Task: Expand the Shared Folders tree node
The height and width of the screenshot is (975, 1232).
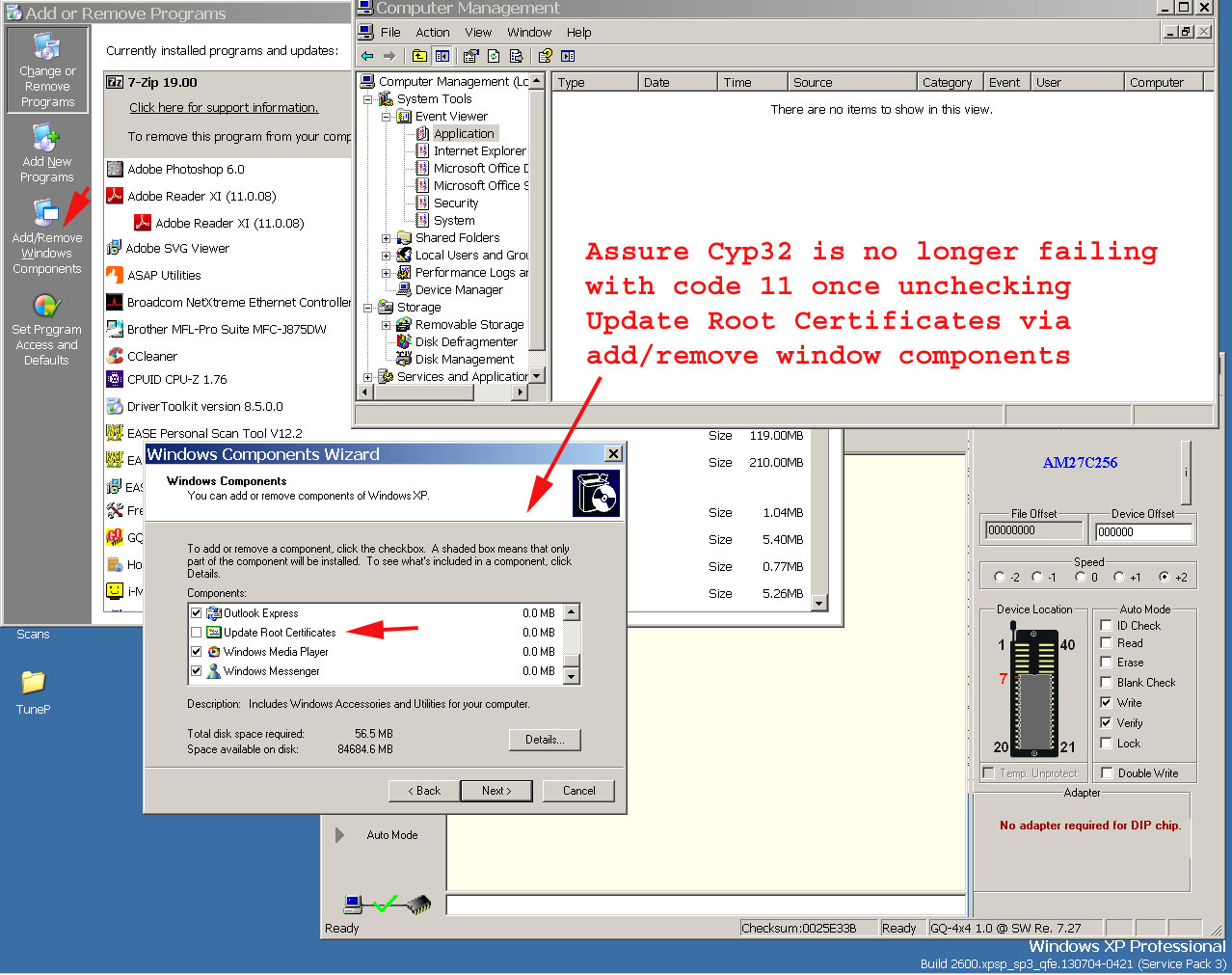Action: point(386,238)
